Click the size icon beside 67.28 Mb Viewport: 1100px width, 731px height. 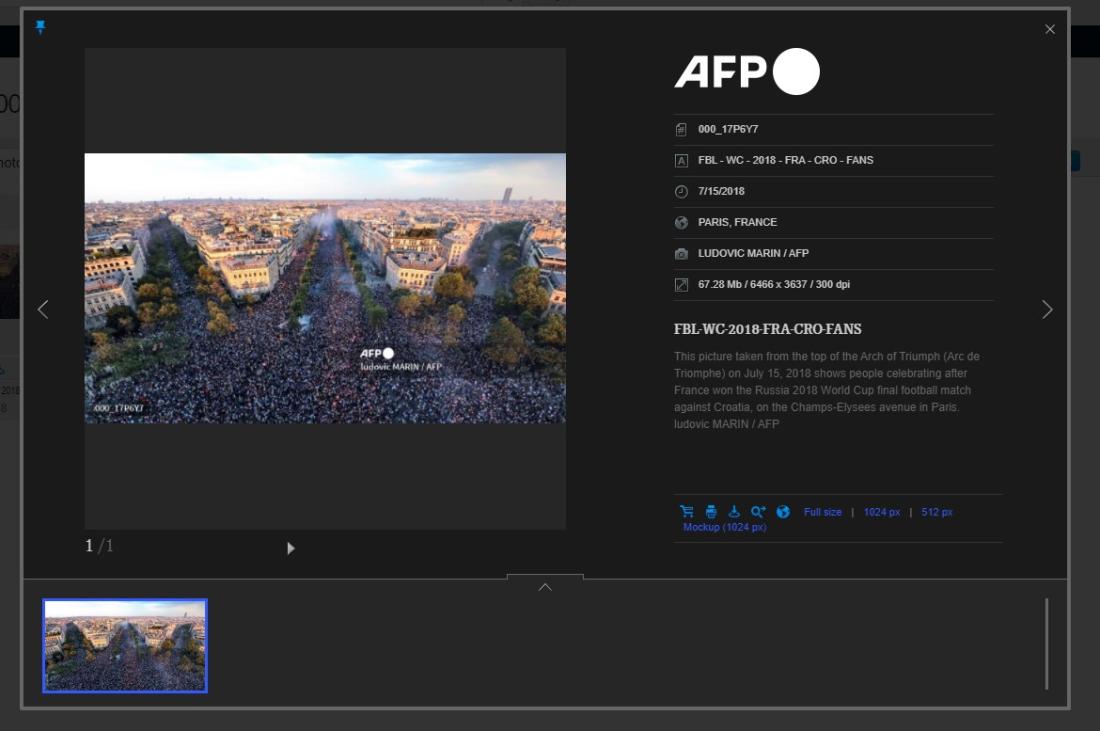[680, 284]
